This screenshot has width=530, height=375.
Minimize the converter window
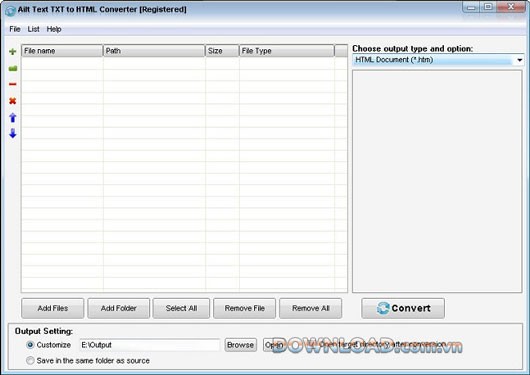point(472,7)
